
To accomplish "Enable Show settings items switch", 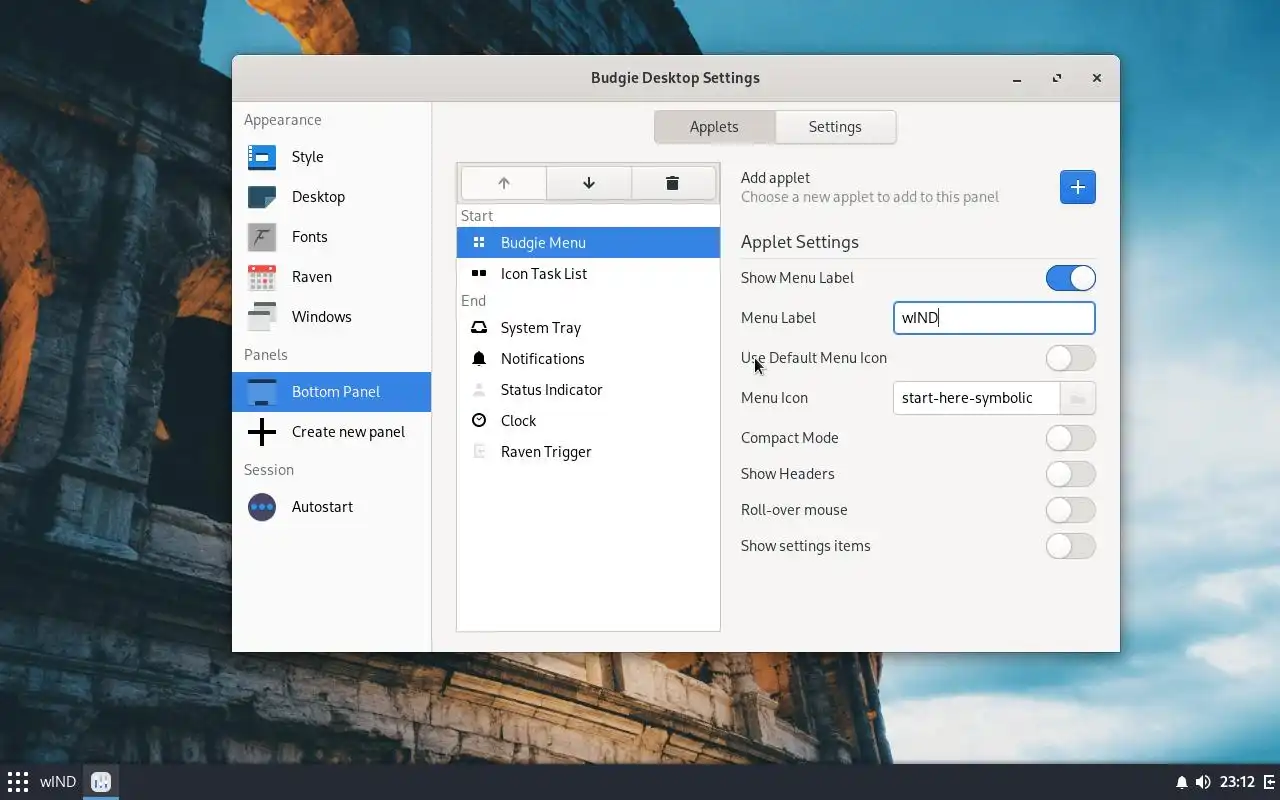I will [x=1071, y=546].
